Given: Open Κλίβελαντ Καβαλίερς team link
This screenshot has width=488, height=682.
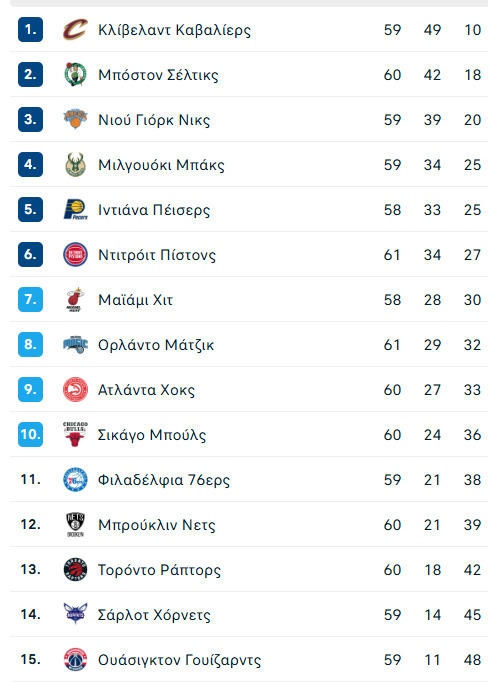Looking at the screenshot, I should point(174,30).
